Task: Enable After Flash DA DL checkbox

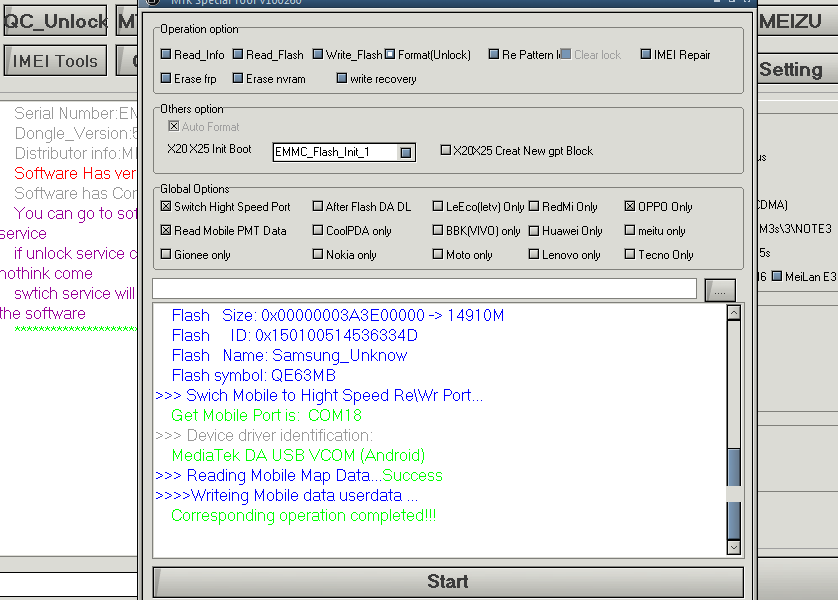Action: [x=362, y=206]
